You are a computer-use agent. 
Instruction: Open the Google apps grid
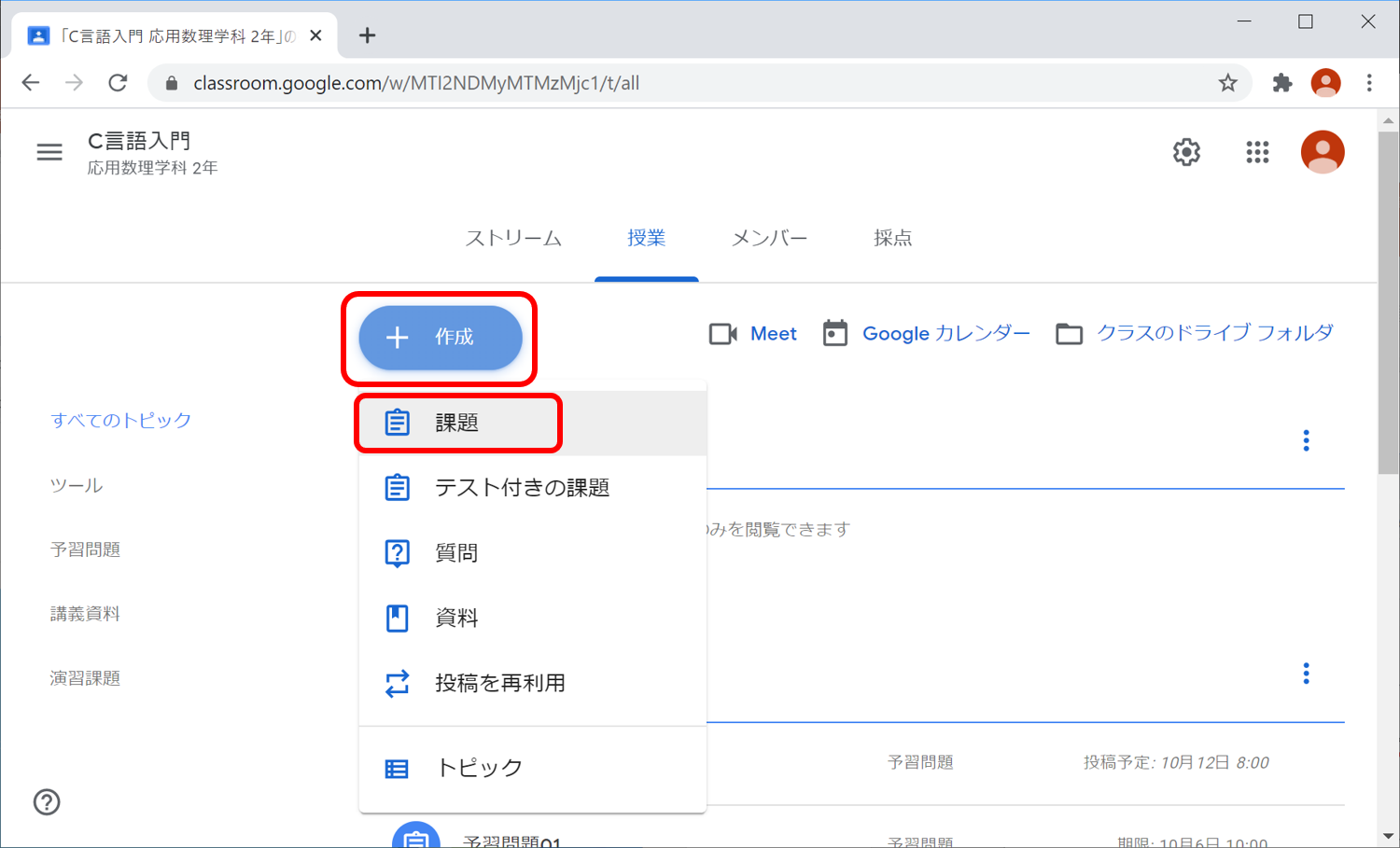(1257, 152)
